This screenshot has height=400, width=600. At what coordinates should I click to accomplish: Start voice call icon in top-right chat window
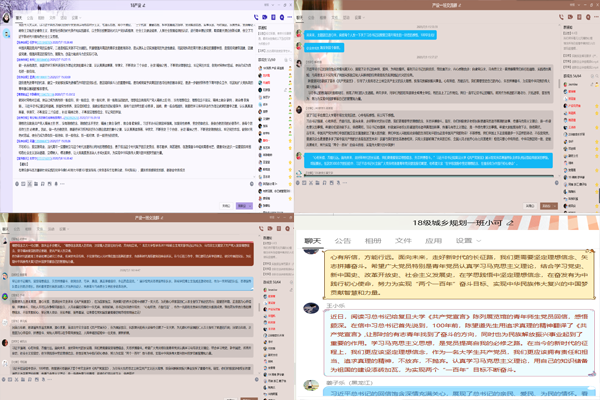pos(561,18)
